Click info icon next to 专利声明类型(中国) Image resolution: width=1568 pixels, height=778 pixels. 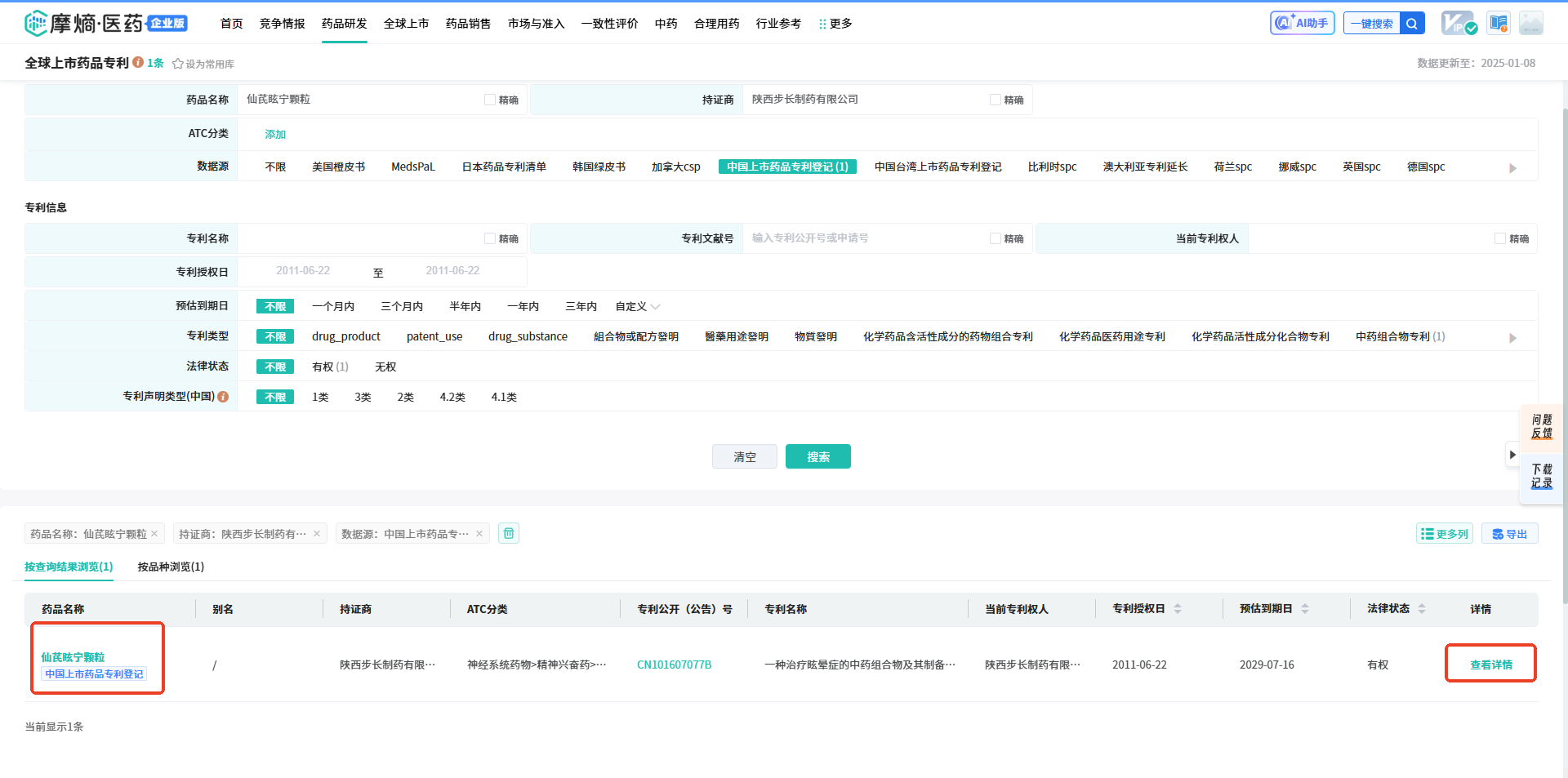223,397
